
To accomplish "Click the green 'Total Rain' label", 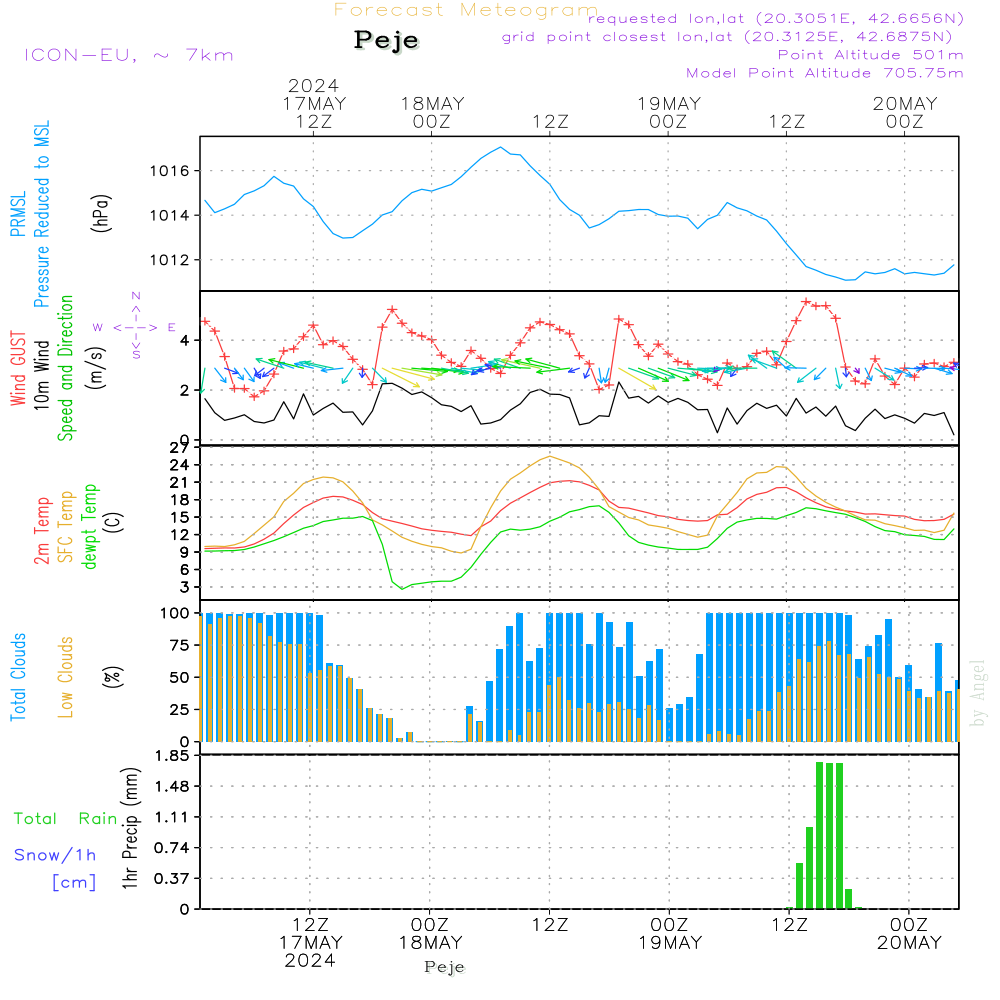I will coord(66,819).
